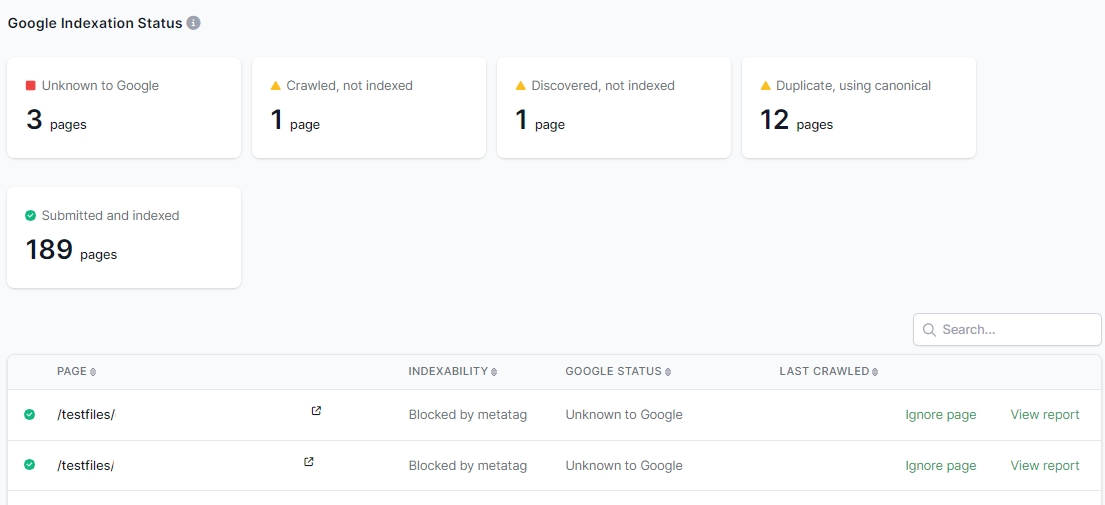
Task: Click red square Unknown to Google icon
Action: tap(31, 86)
